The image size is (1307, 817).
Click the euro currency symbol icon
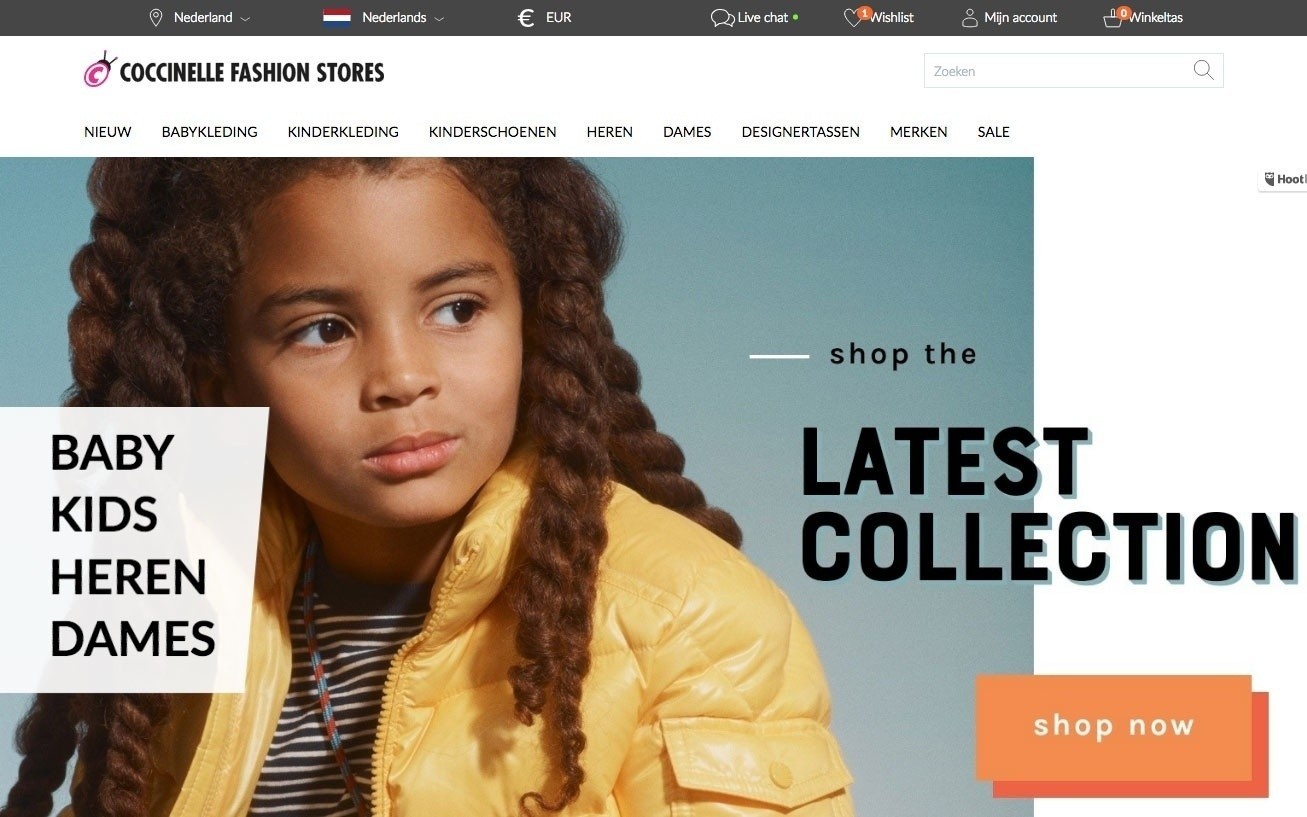pos(526,18)
